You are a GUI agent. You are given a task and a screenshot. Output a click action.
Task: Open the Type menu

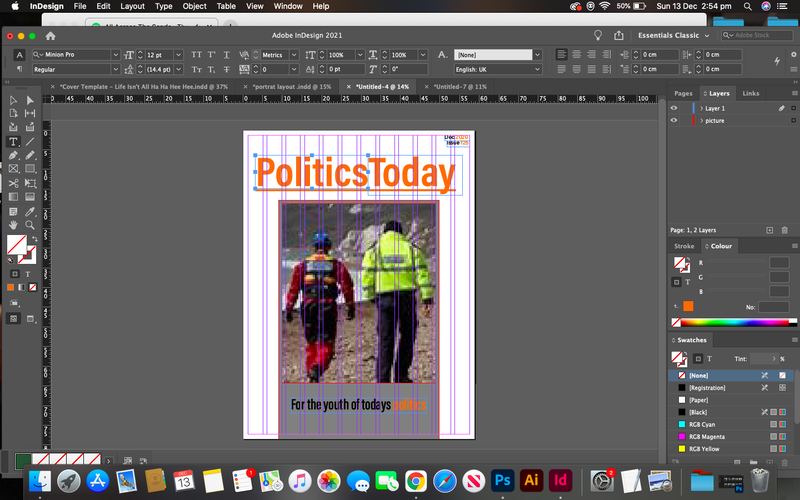pos(163,6)
